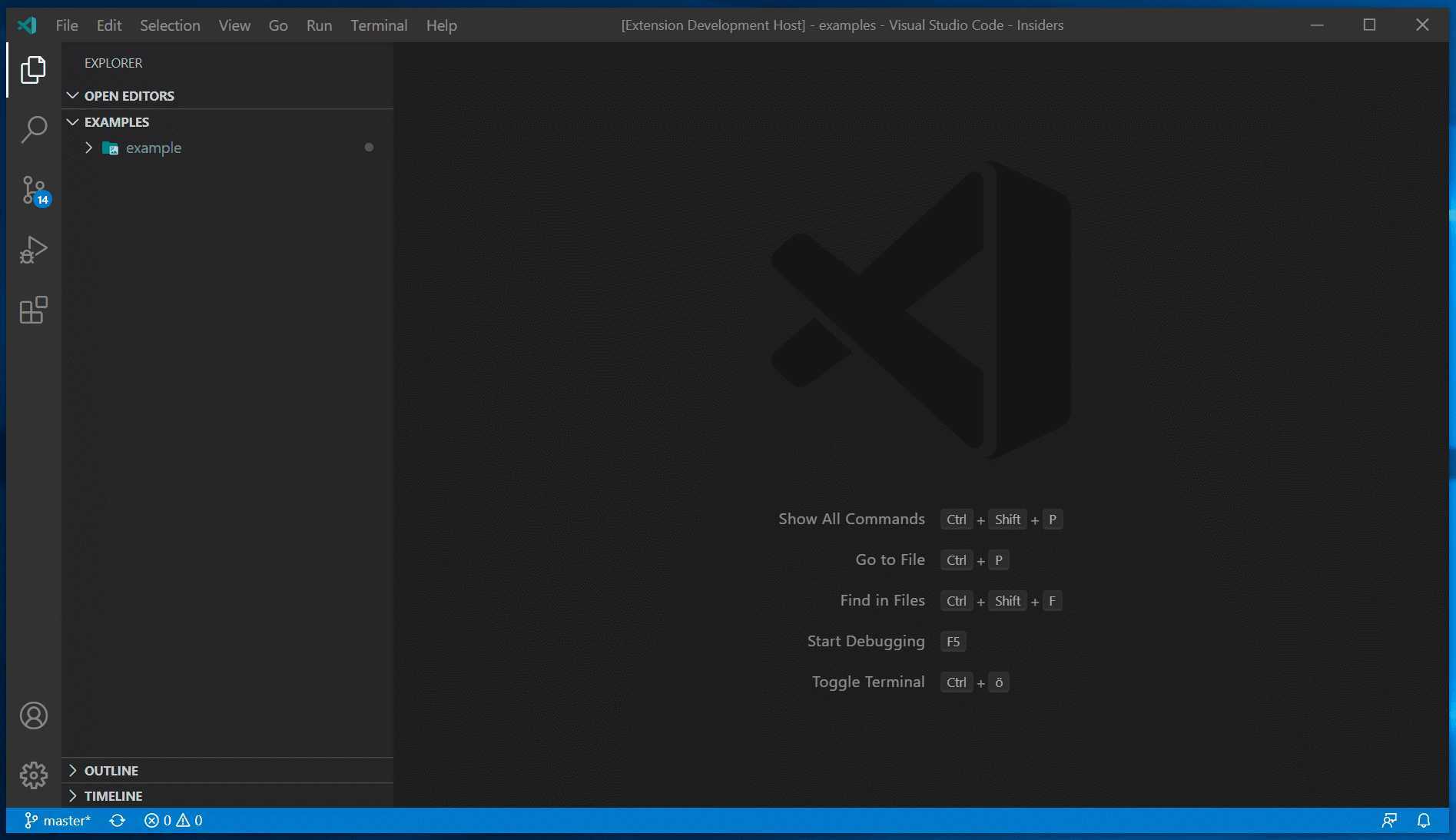Open the Help menu
This screenshot has width=1456, height=840.
click(442, 25)
